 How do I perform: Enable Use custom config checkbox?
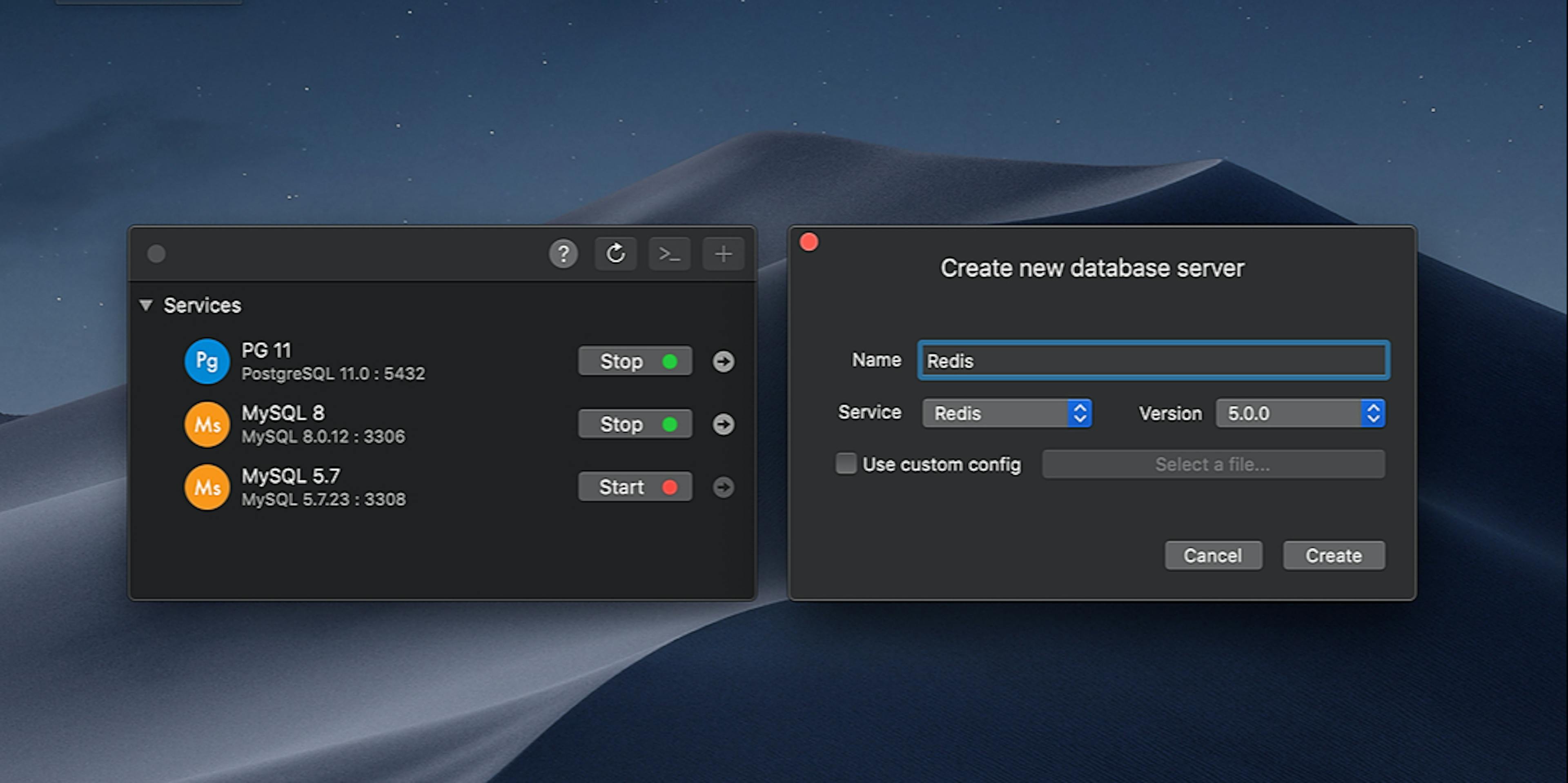[x=847, y=462]
